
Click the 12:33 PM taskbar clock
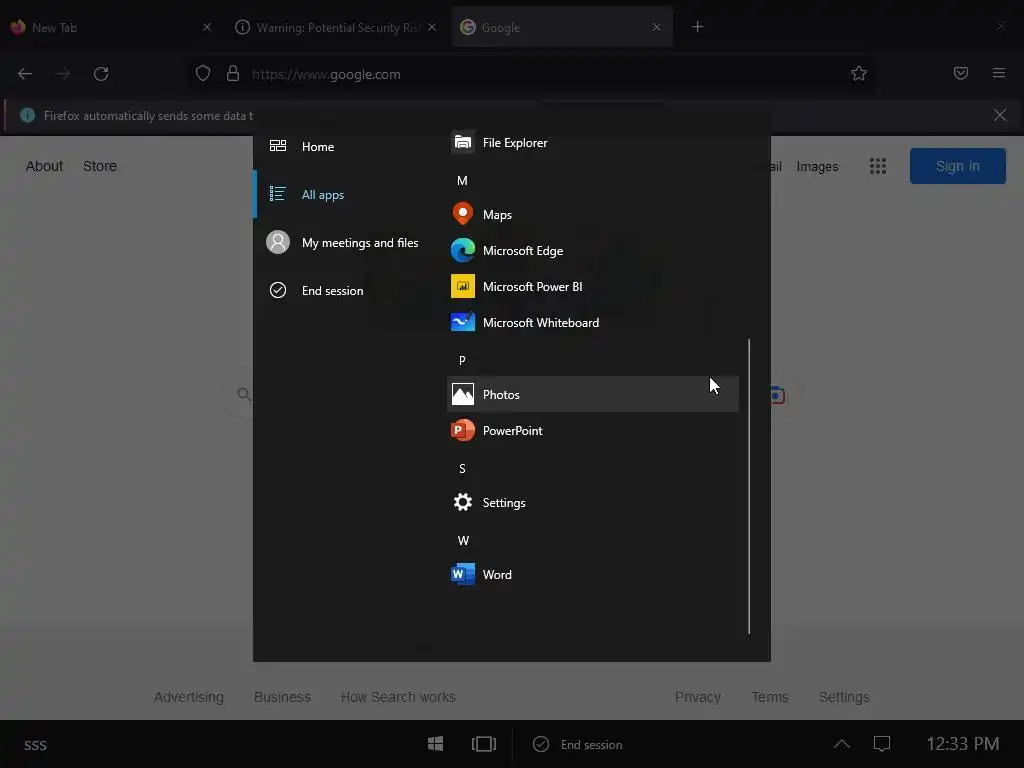click(x=963, y=744)
